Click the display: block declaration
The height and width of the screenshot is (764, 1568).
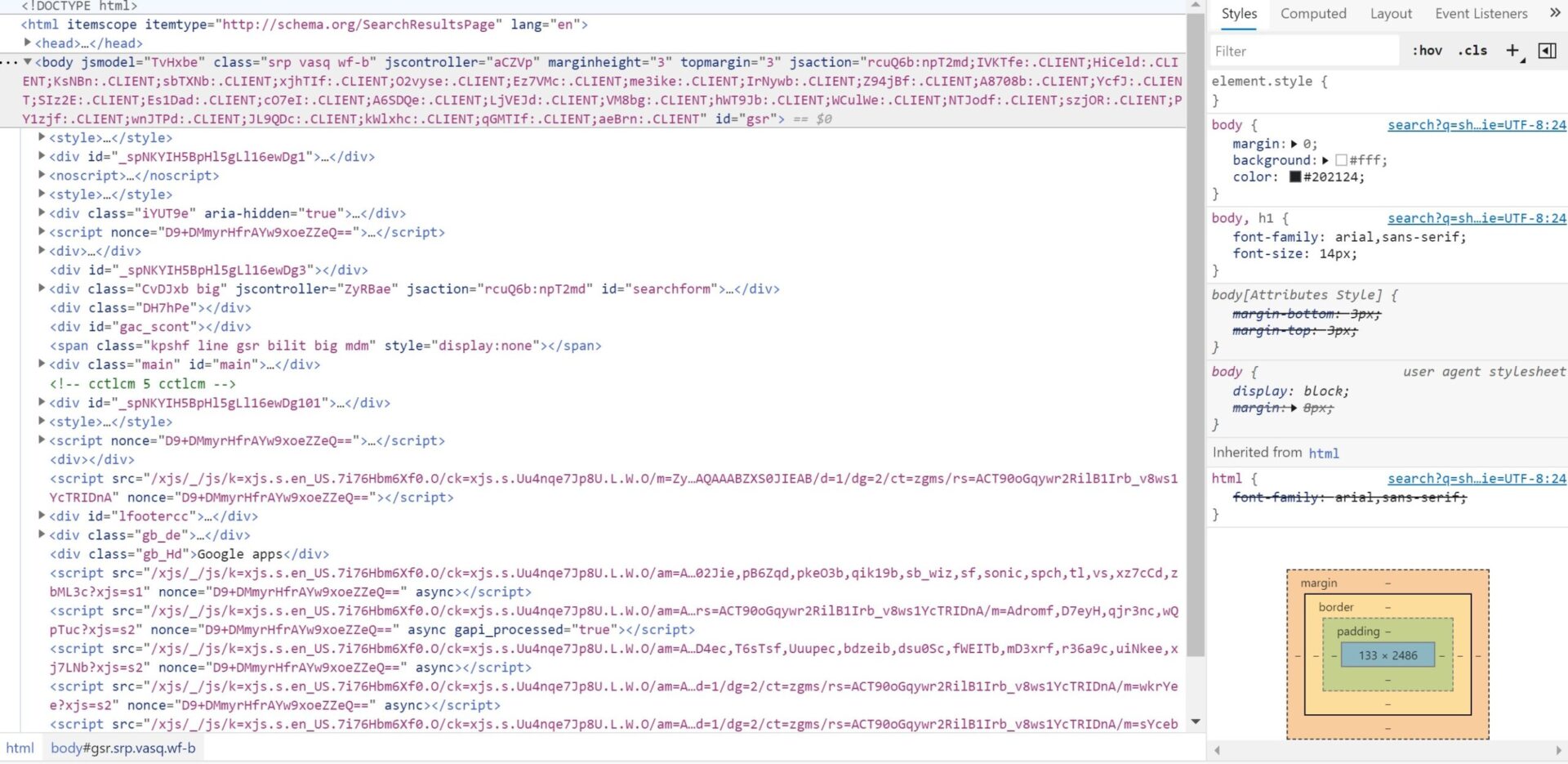(x=1290, y=391)
